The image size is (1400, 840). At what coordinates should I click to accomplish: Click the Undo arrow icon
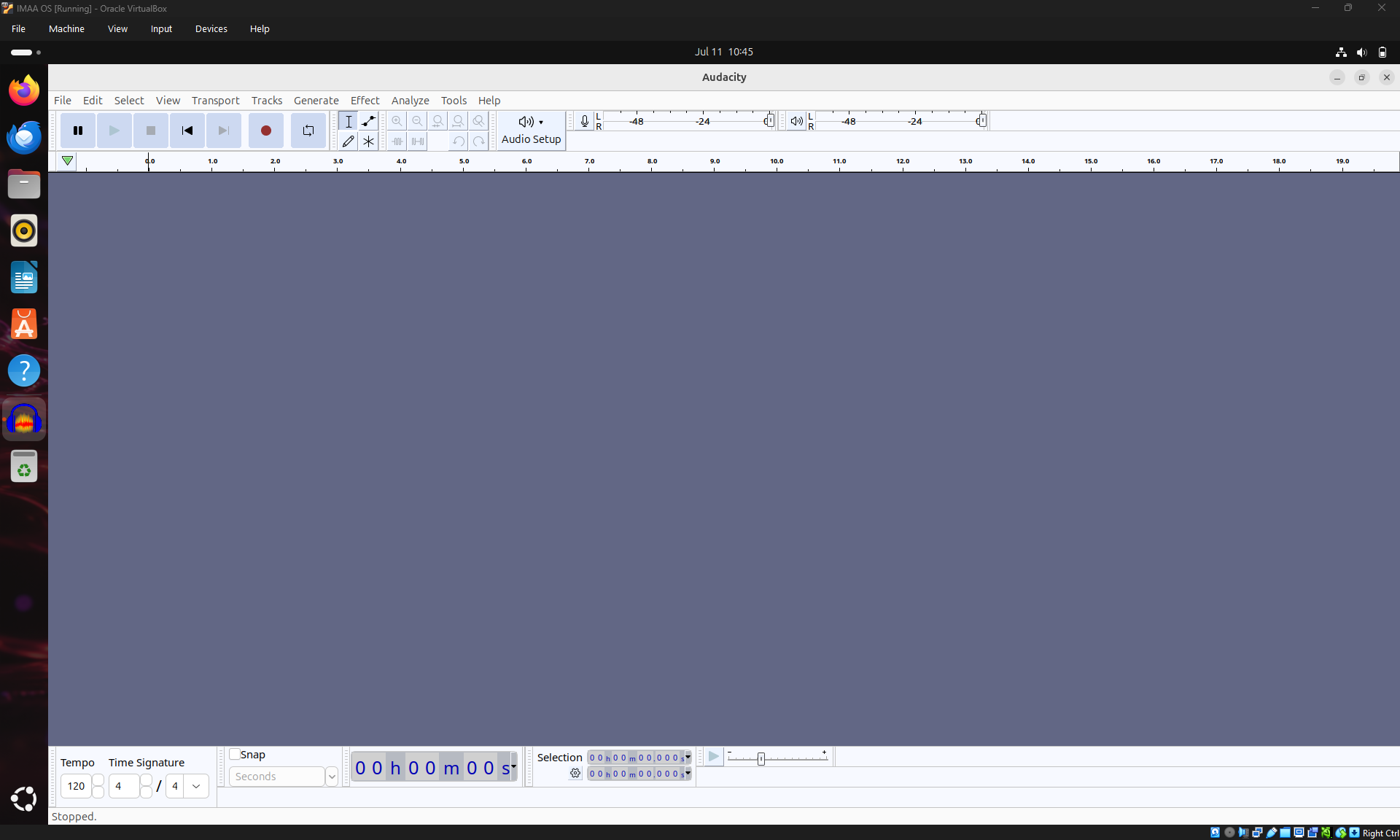tap(458, 141)
